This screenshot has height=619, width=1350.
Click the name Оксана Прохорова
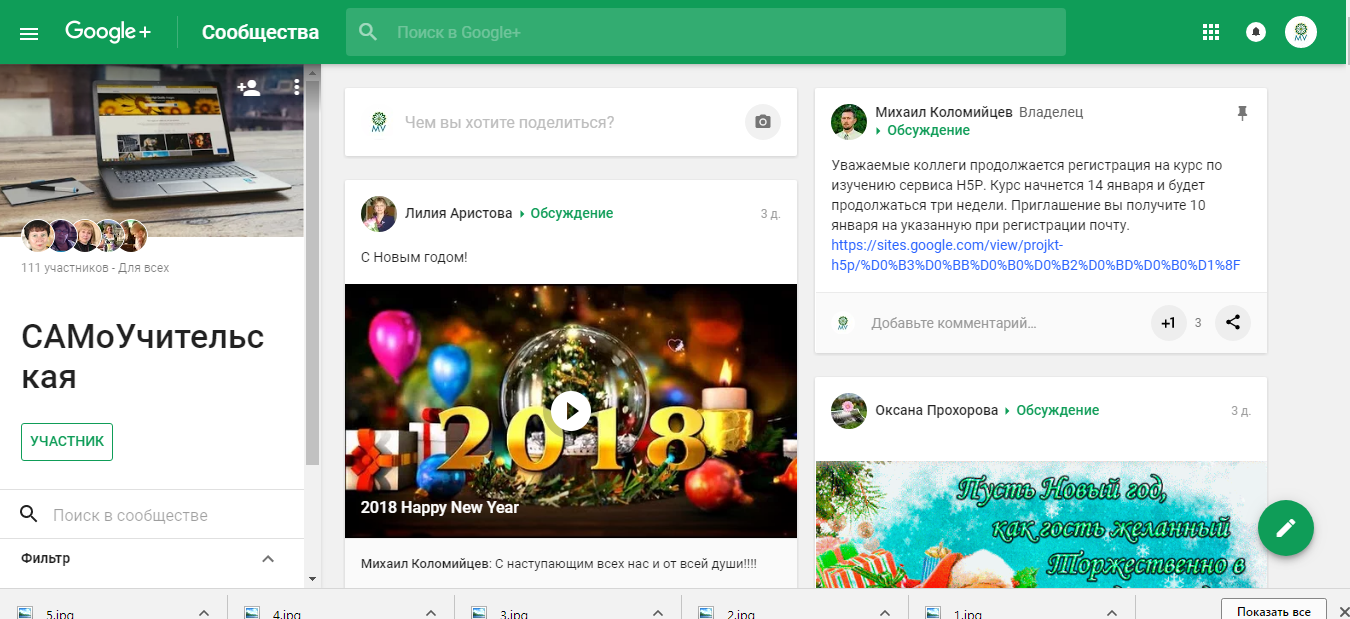pos(936,410)
